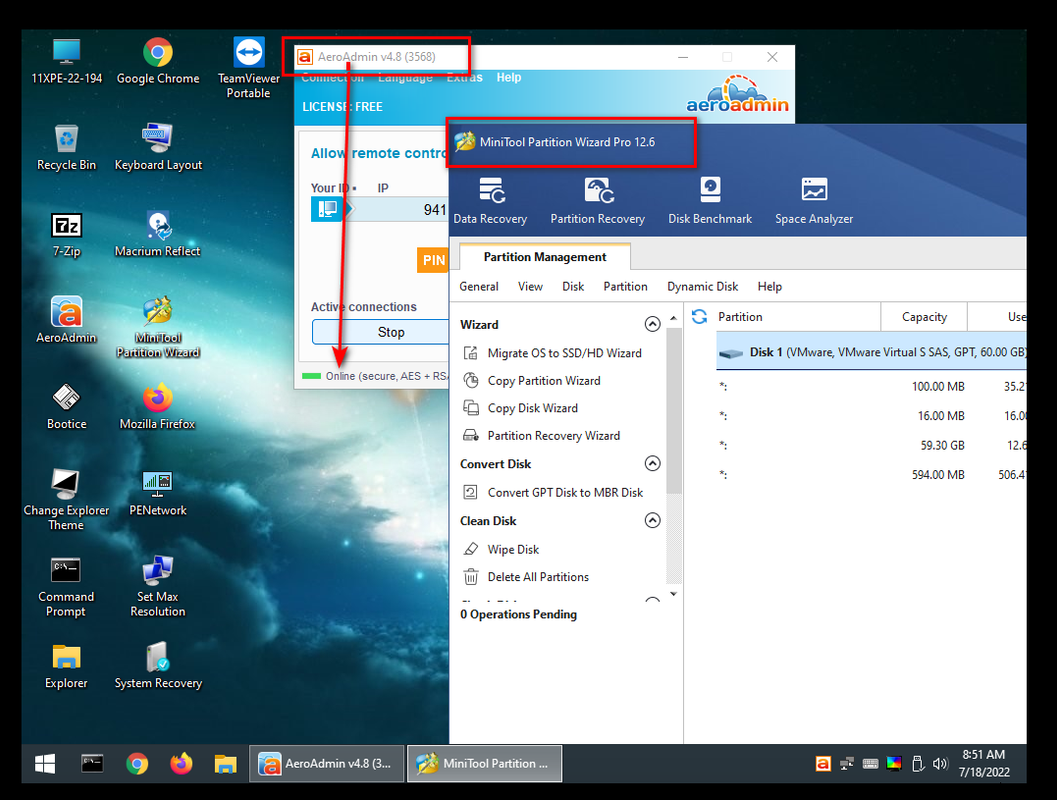Start Partition Recovery Wizard
This screenshot has height=800, width=1057.
(x=541, y=436)
